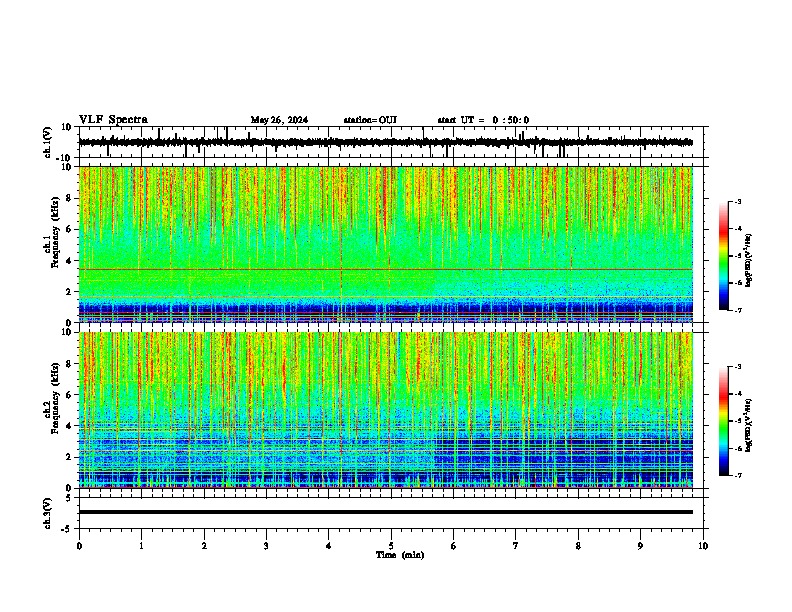Click the "ch.3(V)" bottom panel axis label
The width and height of the screenshot is (792, 612).
click(47, 513)
